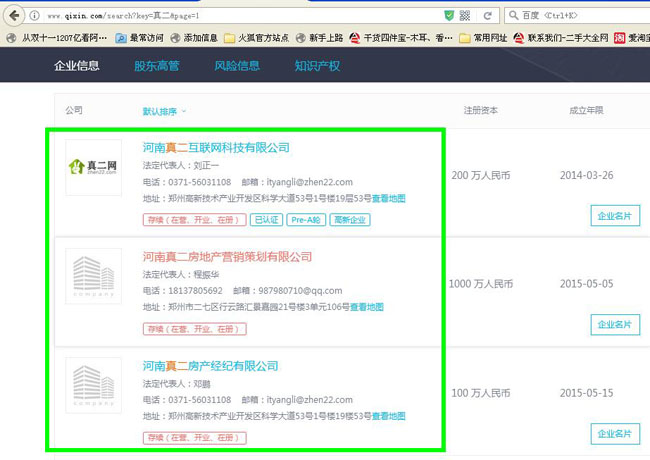Expand the 默认排序 sort dropdown
This screenshot has height=460, width=650.
tap(164, 111)
